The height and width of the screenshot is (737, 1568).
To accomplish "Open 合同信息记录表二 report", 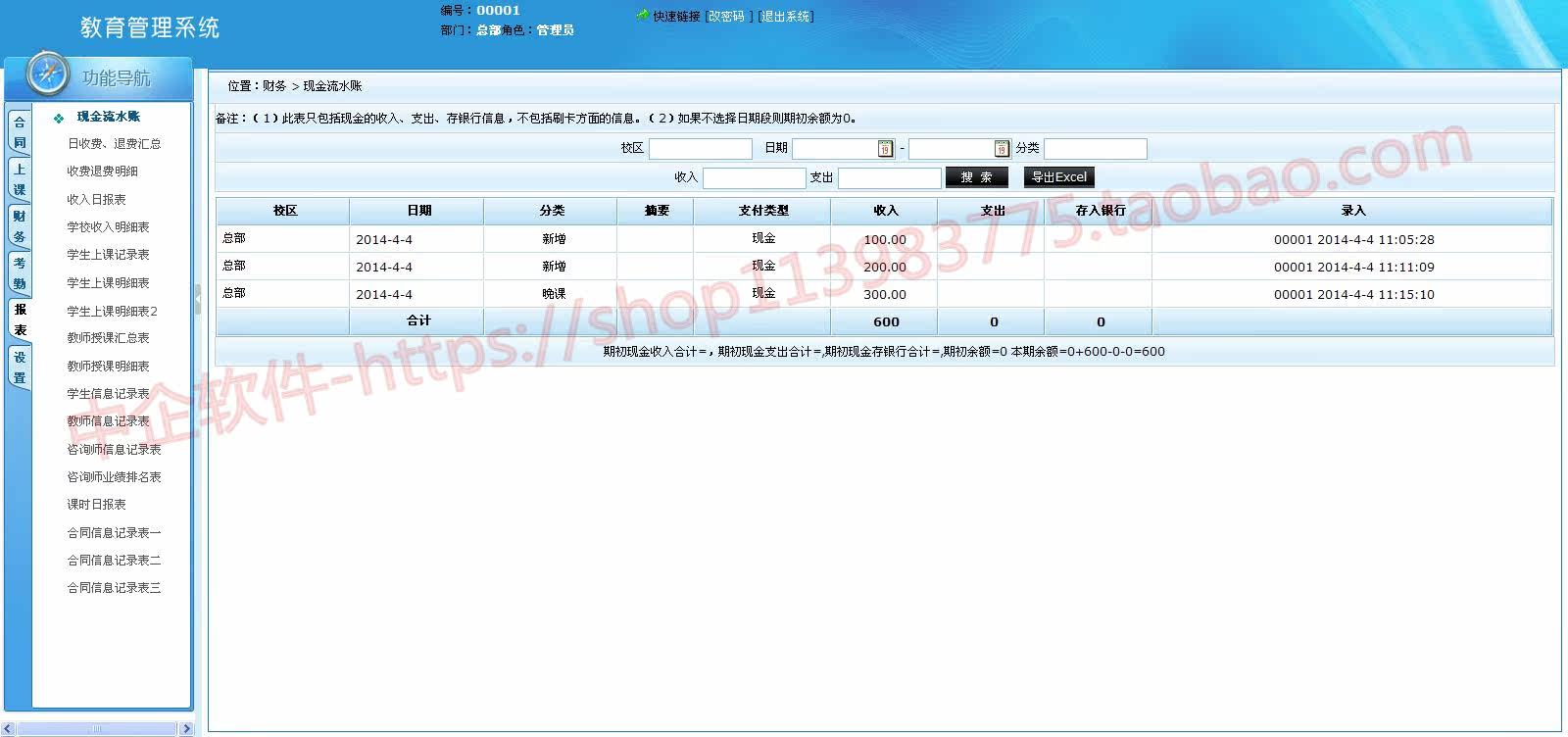I will [114, 561].
